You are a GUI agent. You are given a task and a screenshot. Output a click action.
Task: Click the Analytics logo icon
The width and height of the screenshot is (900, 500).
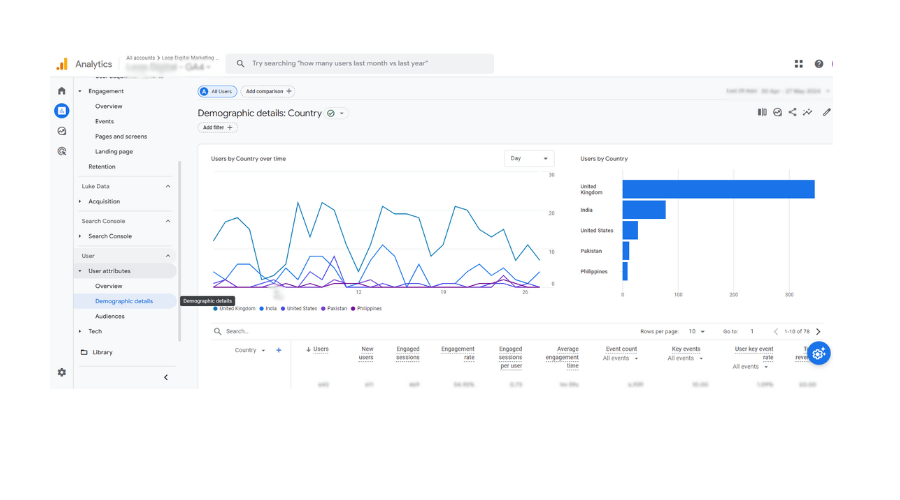tap(61, 64)
